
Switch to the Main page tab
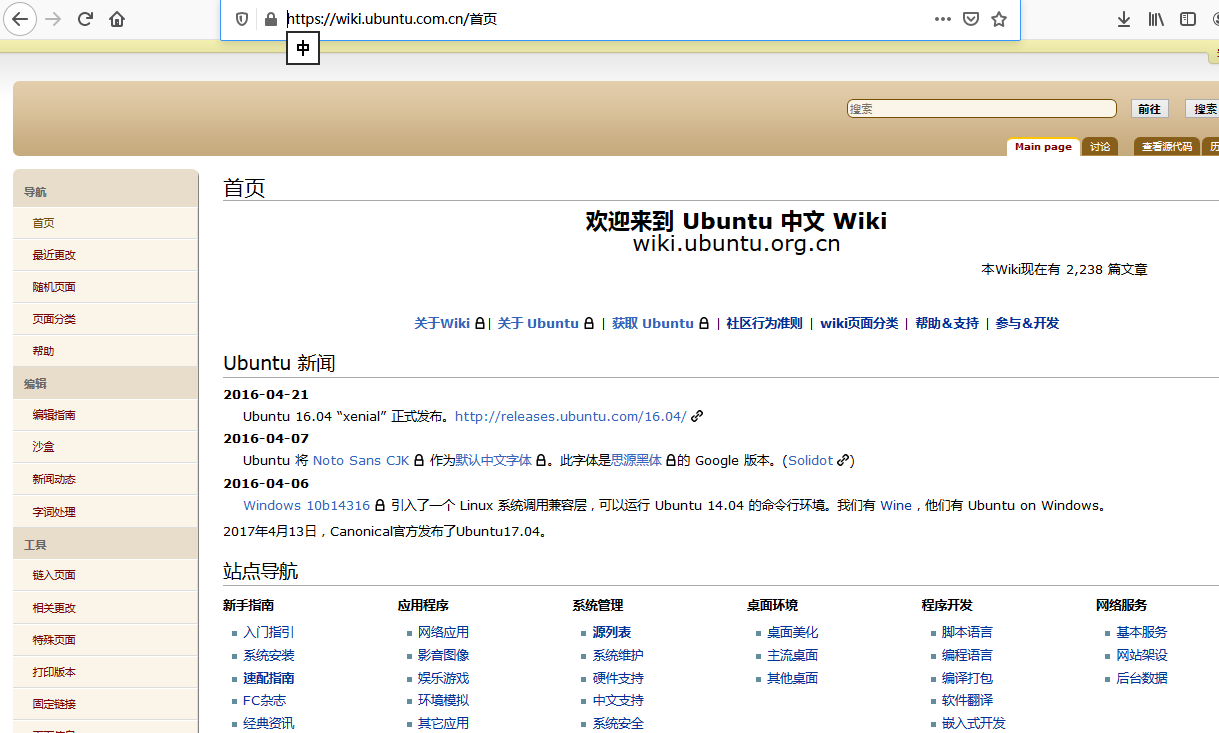pyautogui.click(x=1043, y=147)
